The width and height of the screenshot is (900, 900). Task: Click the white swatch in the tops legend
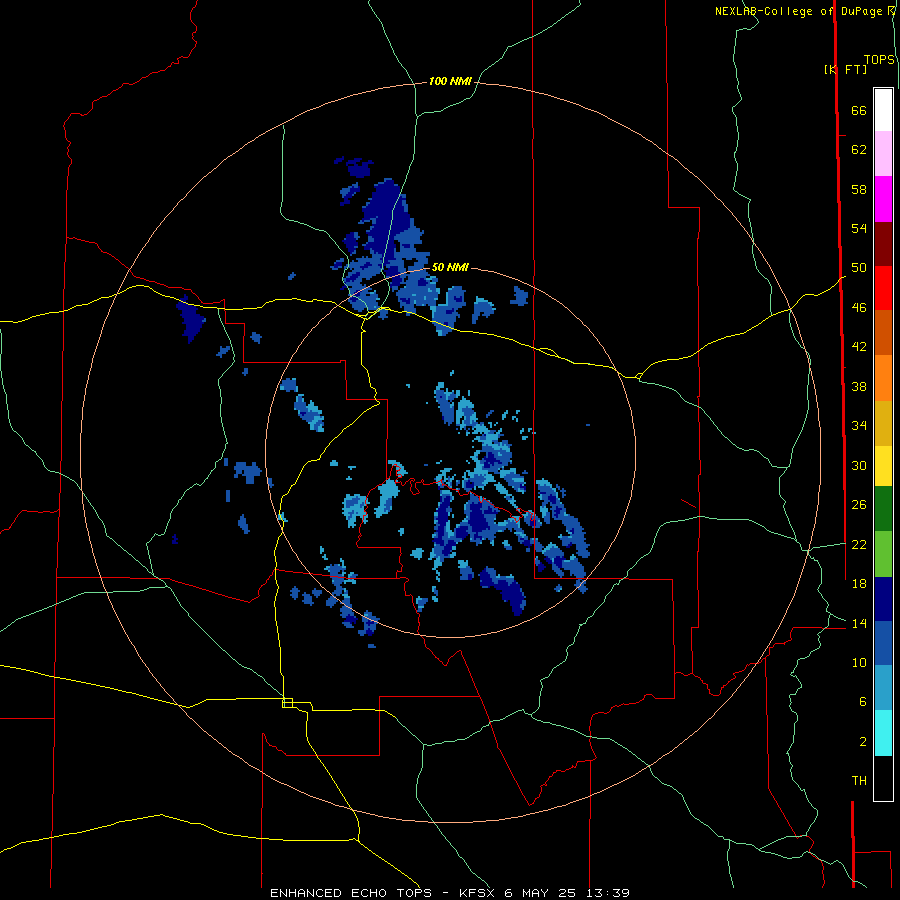883,110
